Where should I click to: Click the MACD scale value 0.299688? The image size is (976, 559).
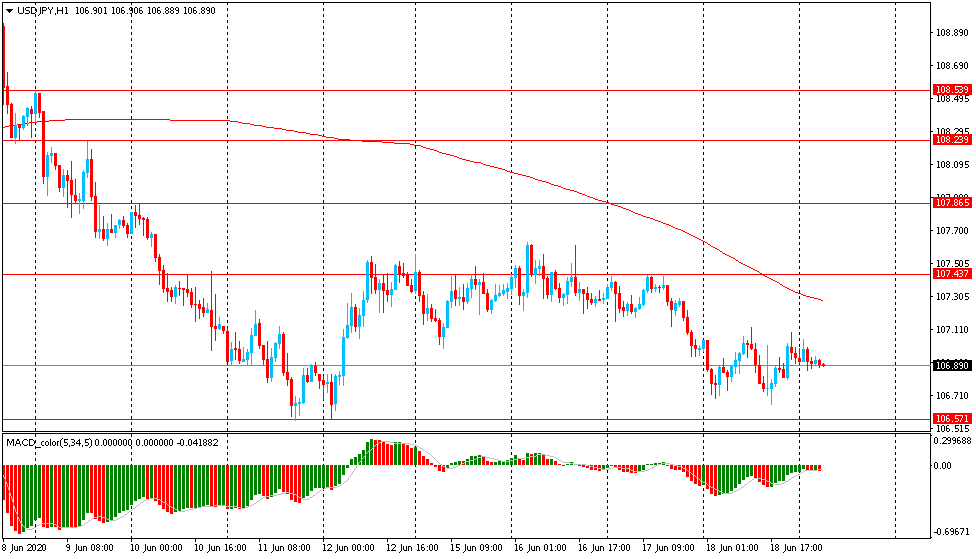(952, 440)
